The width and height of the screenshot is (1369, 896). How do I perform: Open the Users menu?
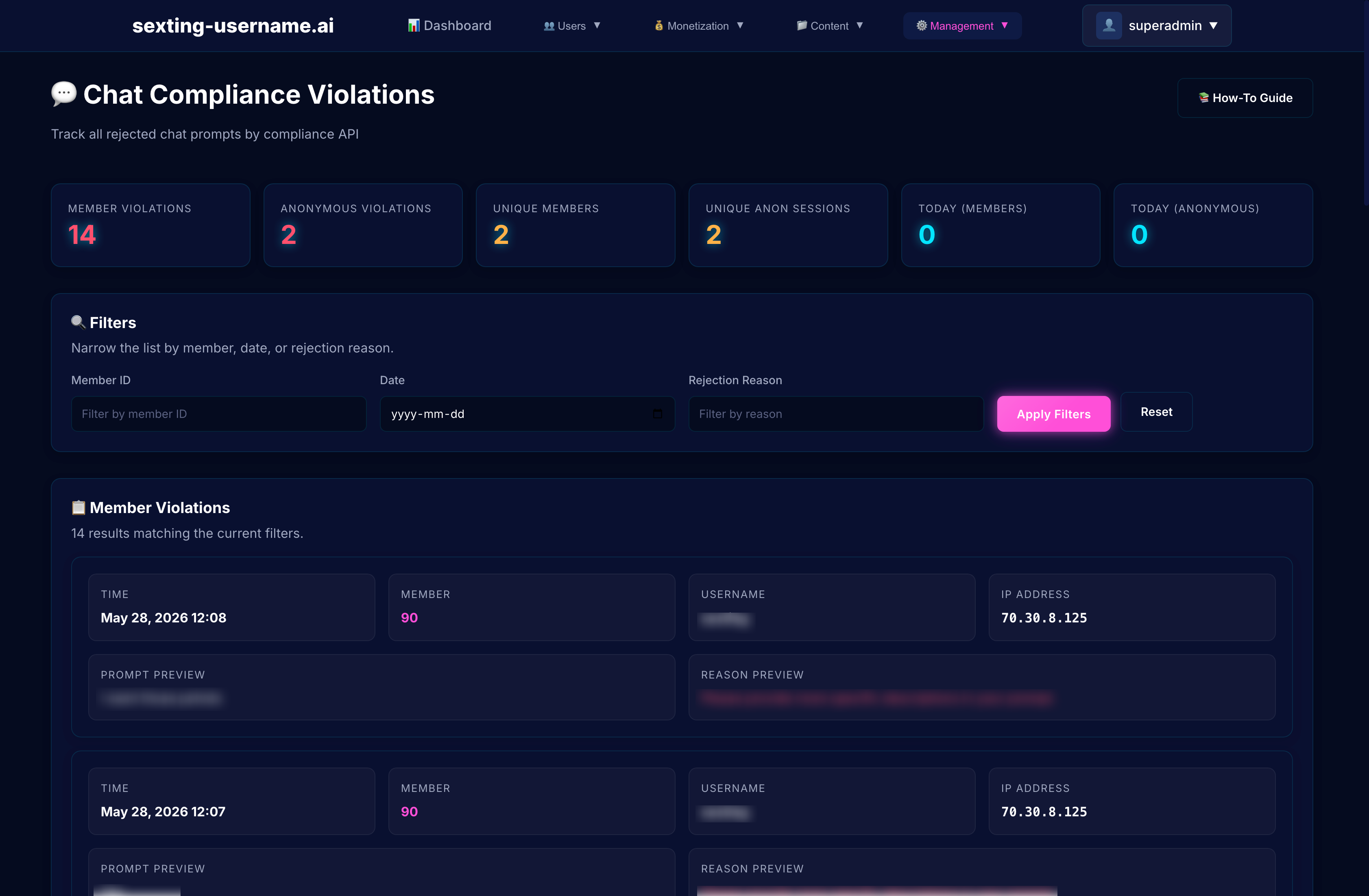(x=572, y=26)
